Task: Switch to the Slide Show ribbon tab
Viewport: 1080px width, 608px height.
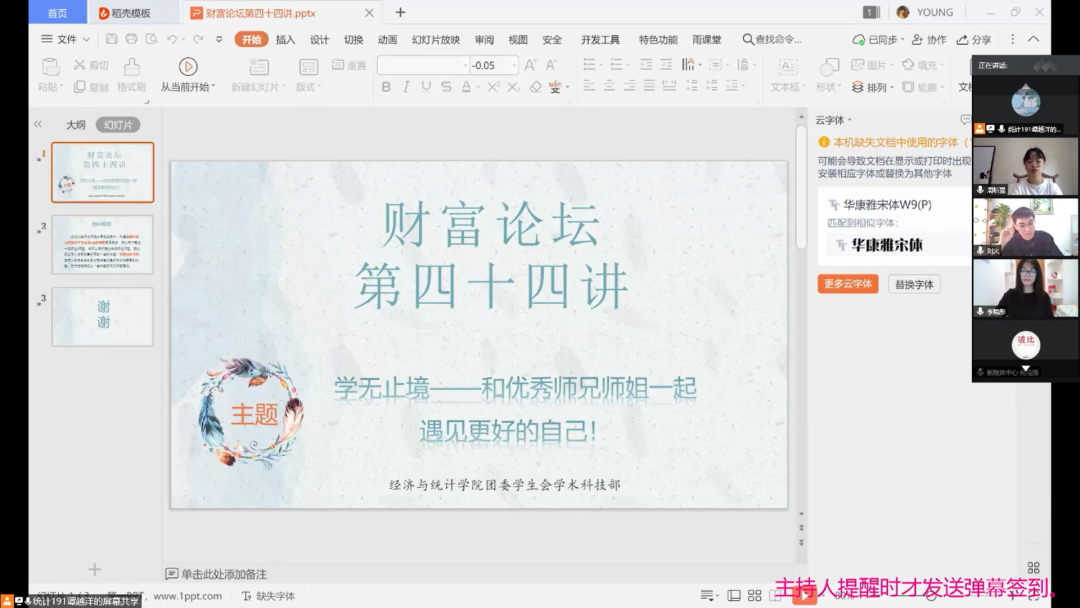Action: 435,40
